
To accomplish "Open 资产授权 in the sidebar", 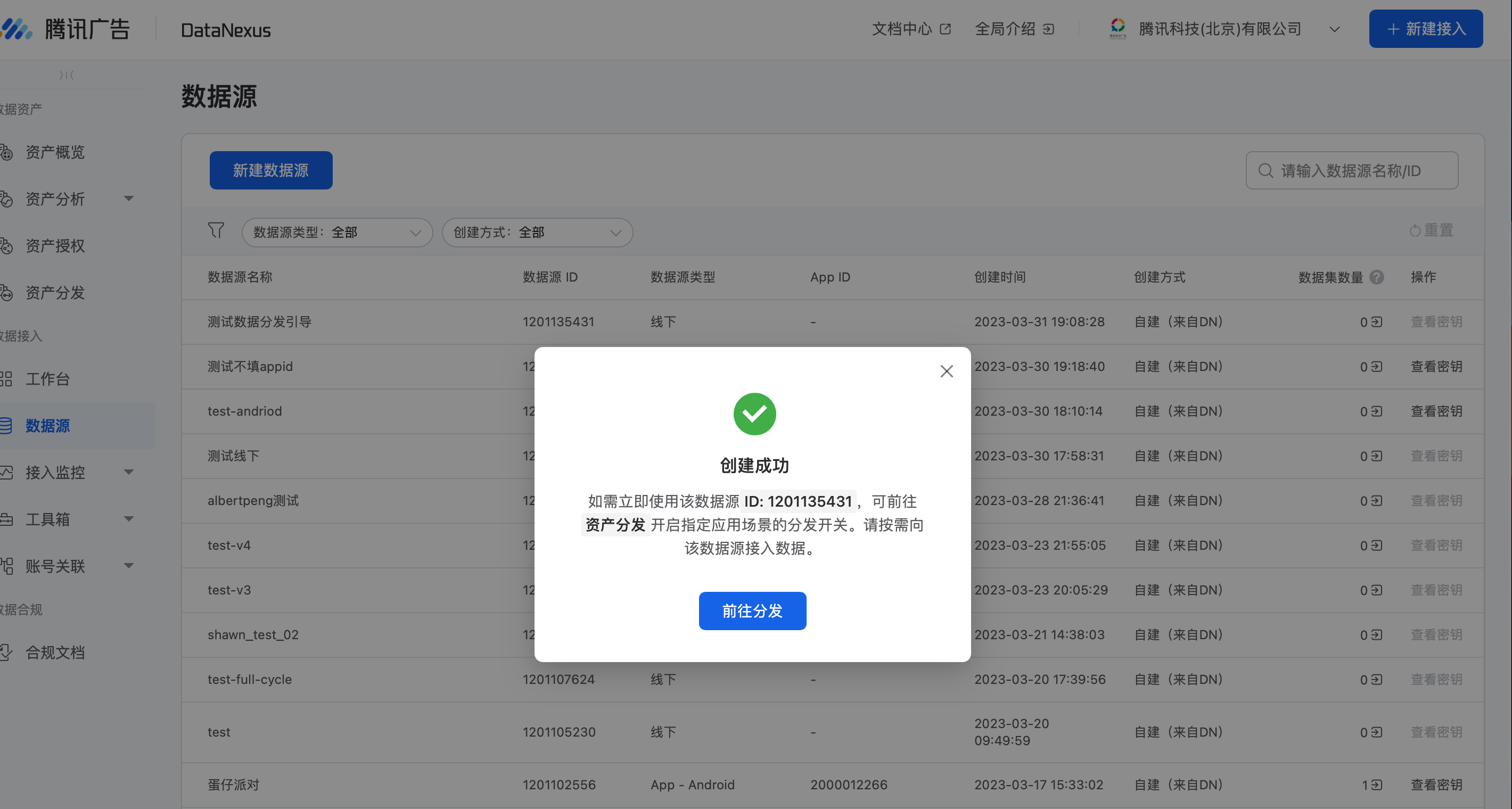I will click(55, 246).
